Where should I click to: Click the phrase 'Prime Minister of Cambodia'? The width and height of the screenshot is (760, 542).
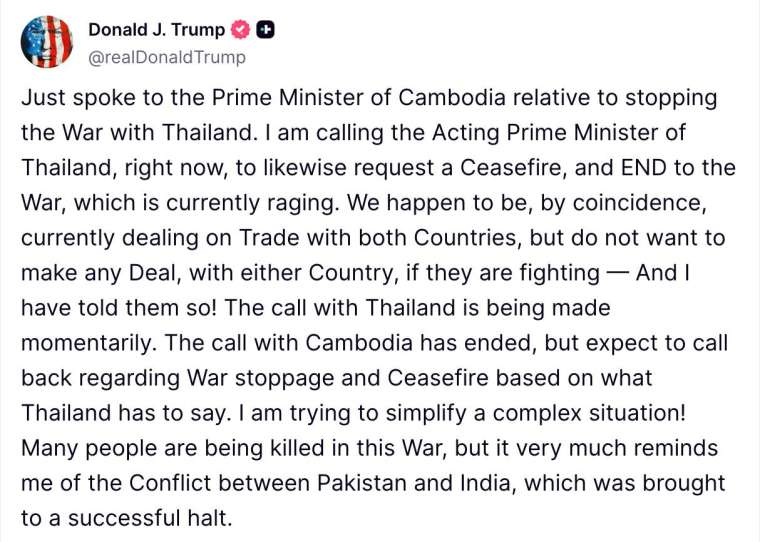359,97
